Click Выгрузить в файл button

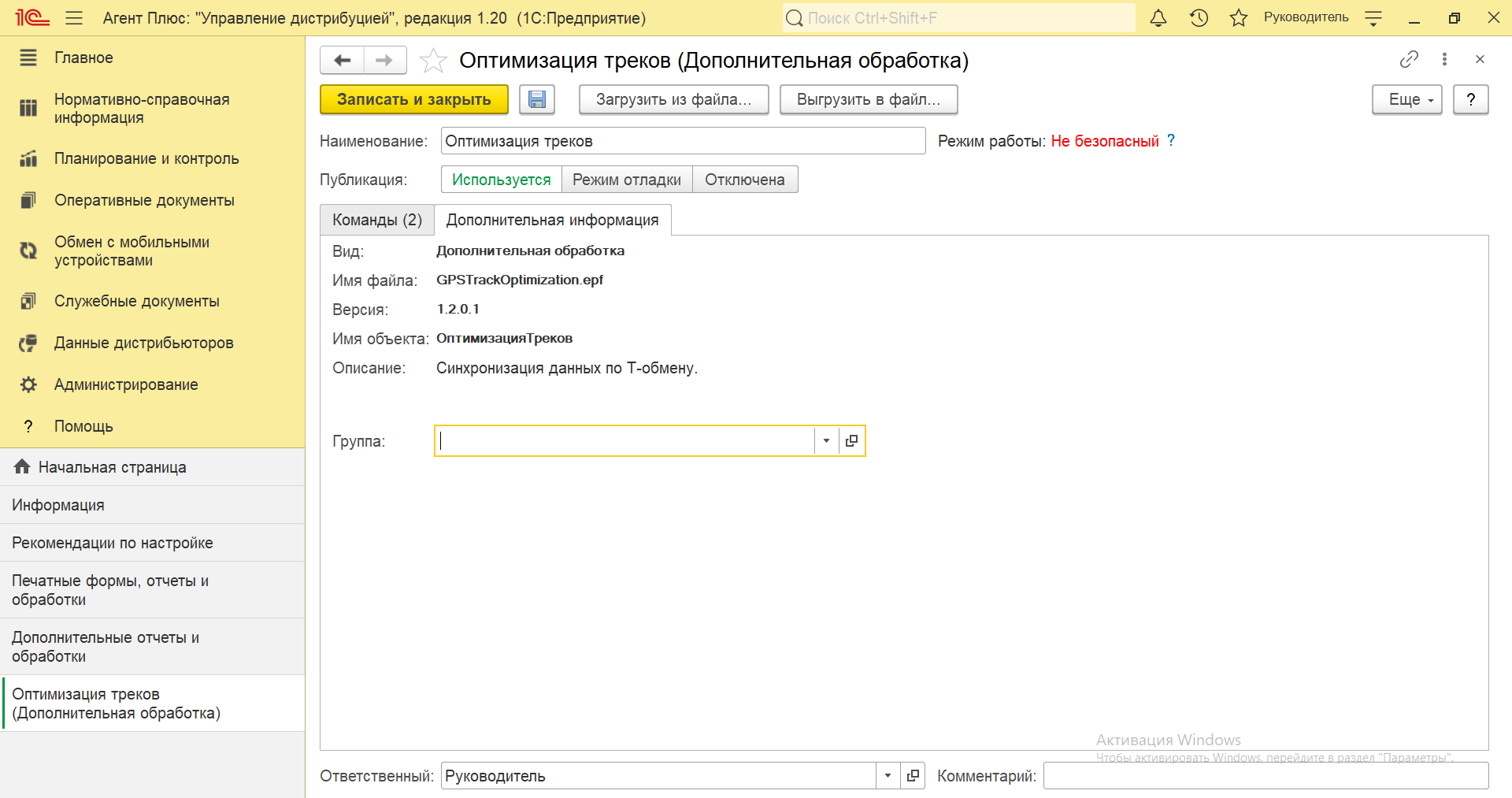coord(869,99)
